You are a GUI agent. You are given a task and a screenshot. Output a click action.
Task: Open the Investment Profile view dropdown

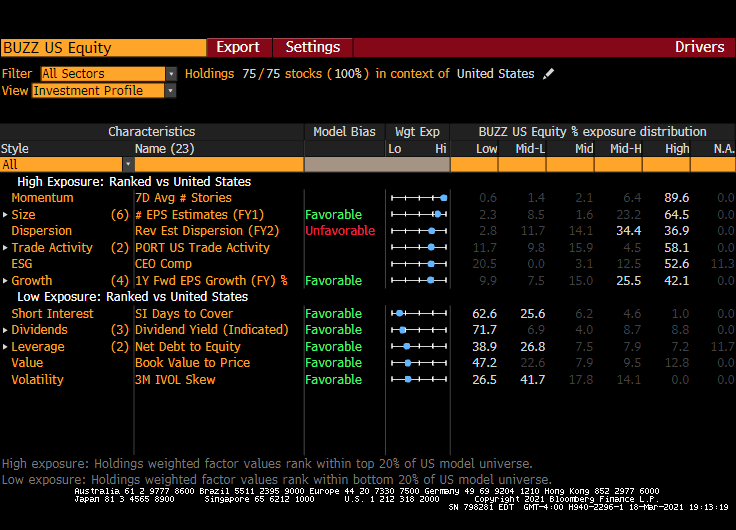point(171,91)
